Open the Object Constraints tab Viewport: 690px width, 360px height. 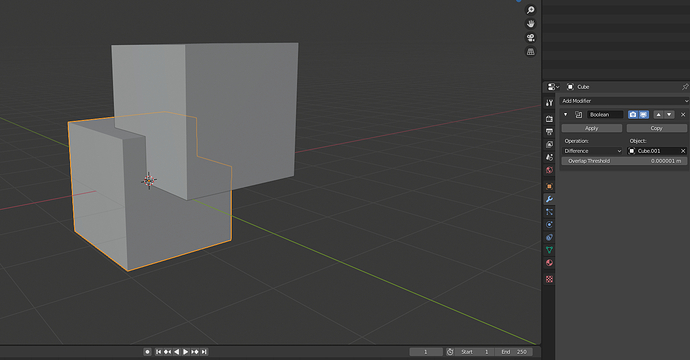[549, 237]
